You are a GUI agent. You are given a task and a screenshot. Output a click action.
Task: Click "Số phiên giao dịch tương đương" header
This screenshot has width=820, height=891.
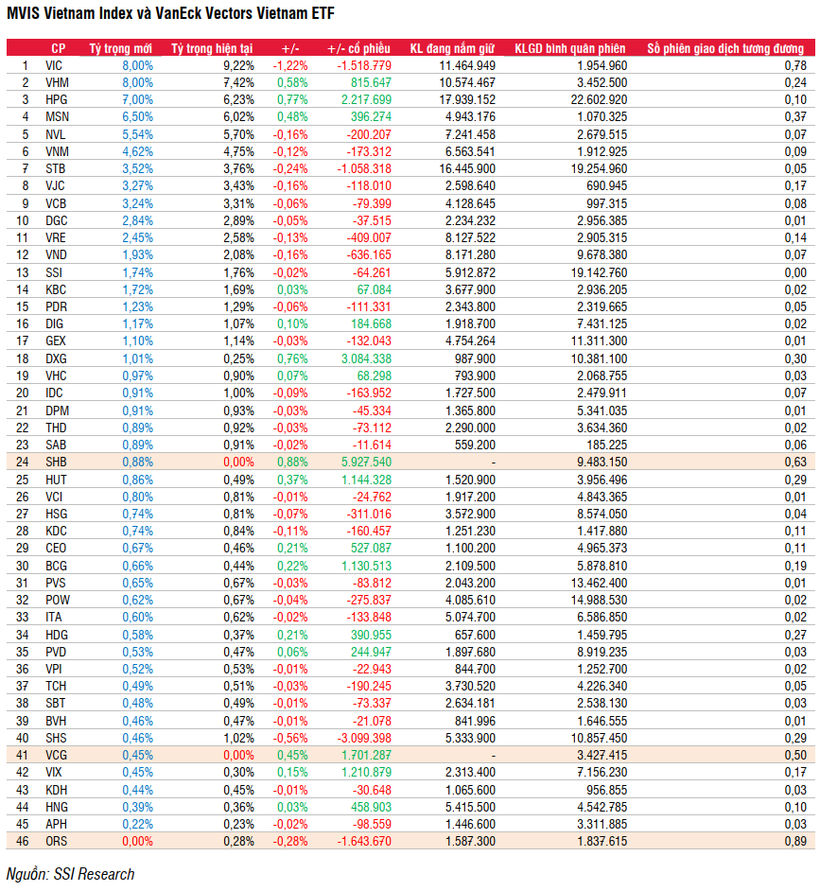[725, 48]
